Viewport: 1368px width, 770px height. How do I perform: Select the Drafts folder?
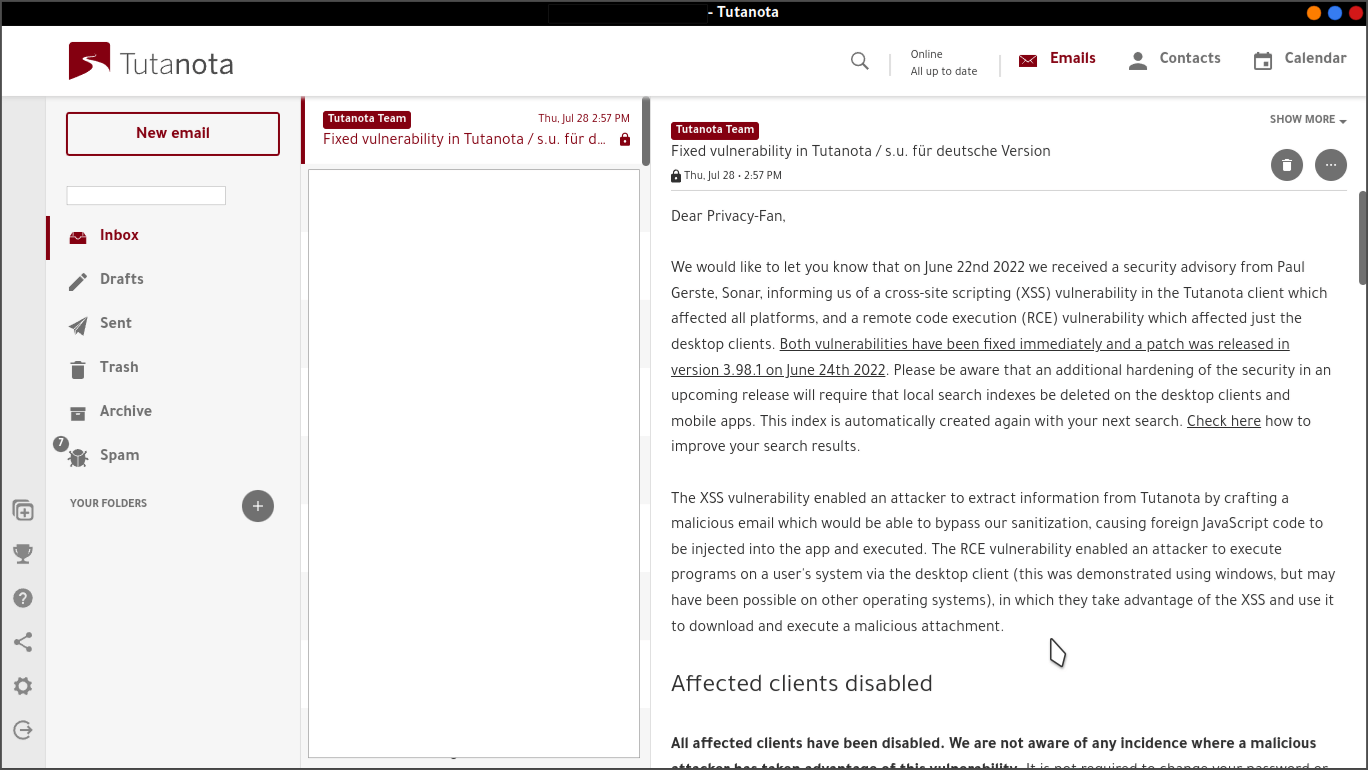click(121, 279)
